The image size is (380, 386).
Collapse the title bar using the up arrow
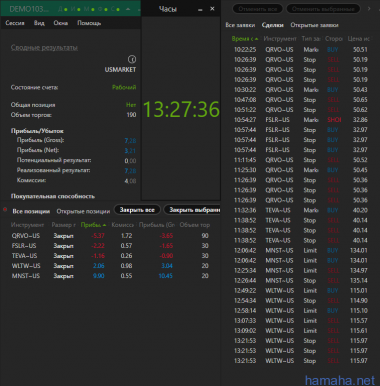point(128,9)
